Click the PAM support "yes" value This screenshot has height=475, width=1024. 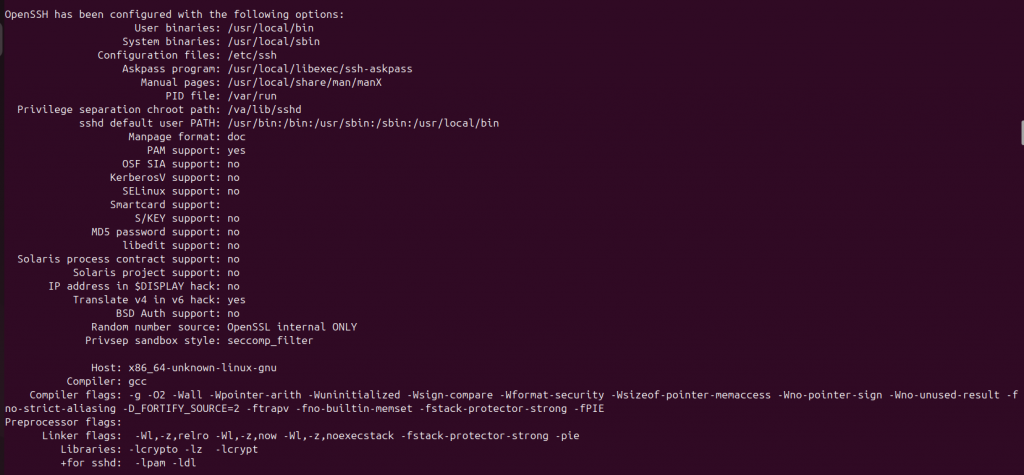(237, 150)
